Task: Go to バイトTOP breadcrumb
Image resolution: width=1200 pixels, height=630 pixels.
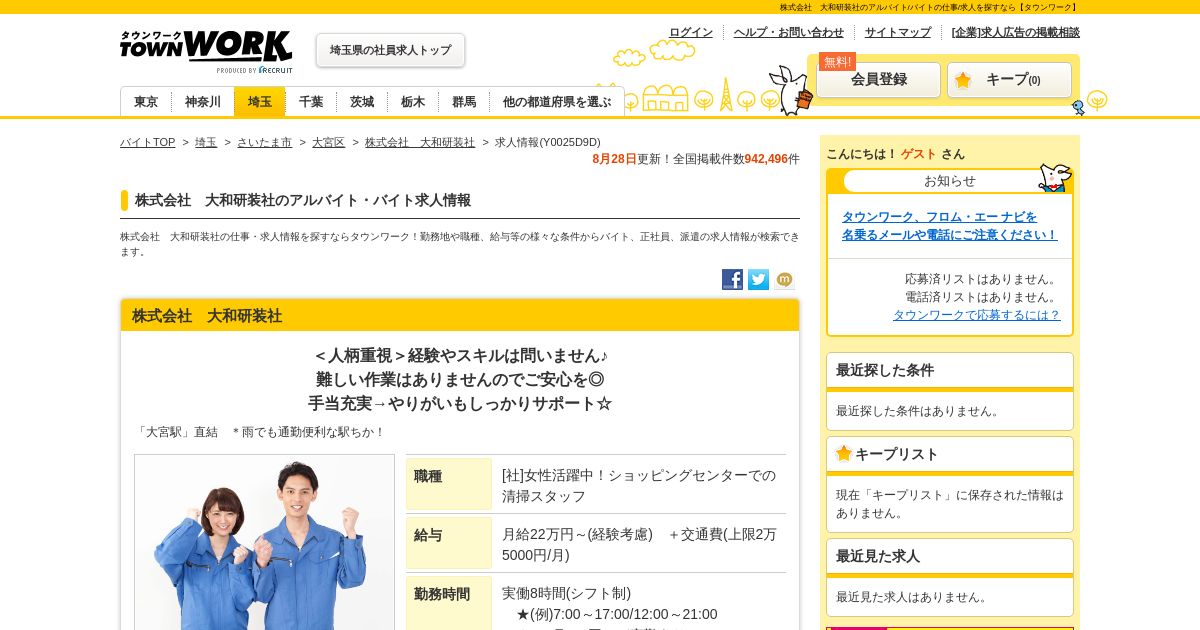Action: (x=147, y=142)
